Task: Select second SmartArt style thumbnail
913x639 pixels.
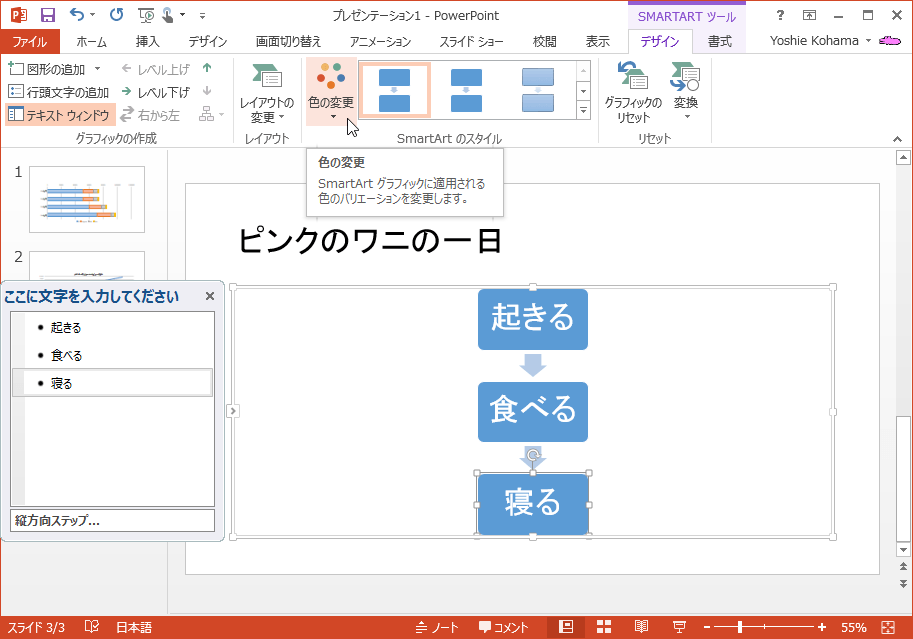Action: (x=466, y=90)
